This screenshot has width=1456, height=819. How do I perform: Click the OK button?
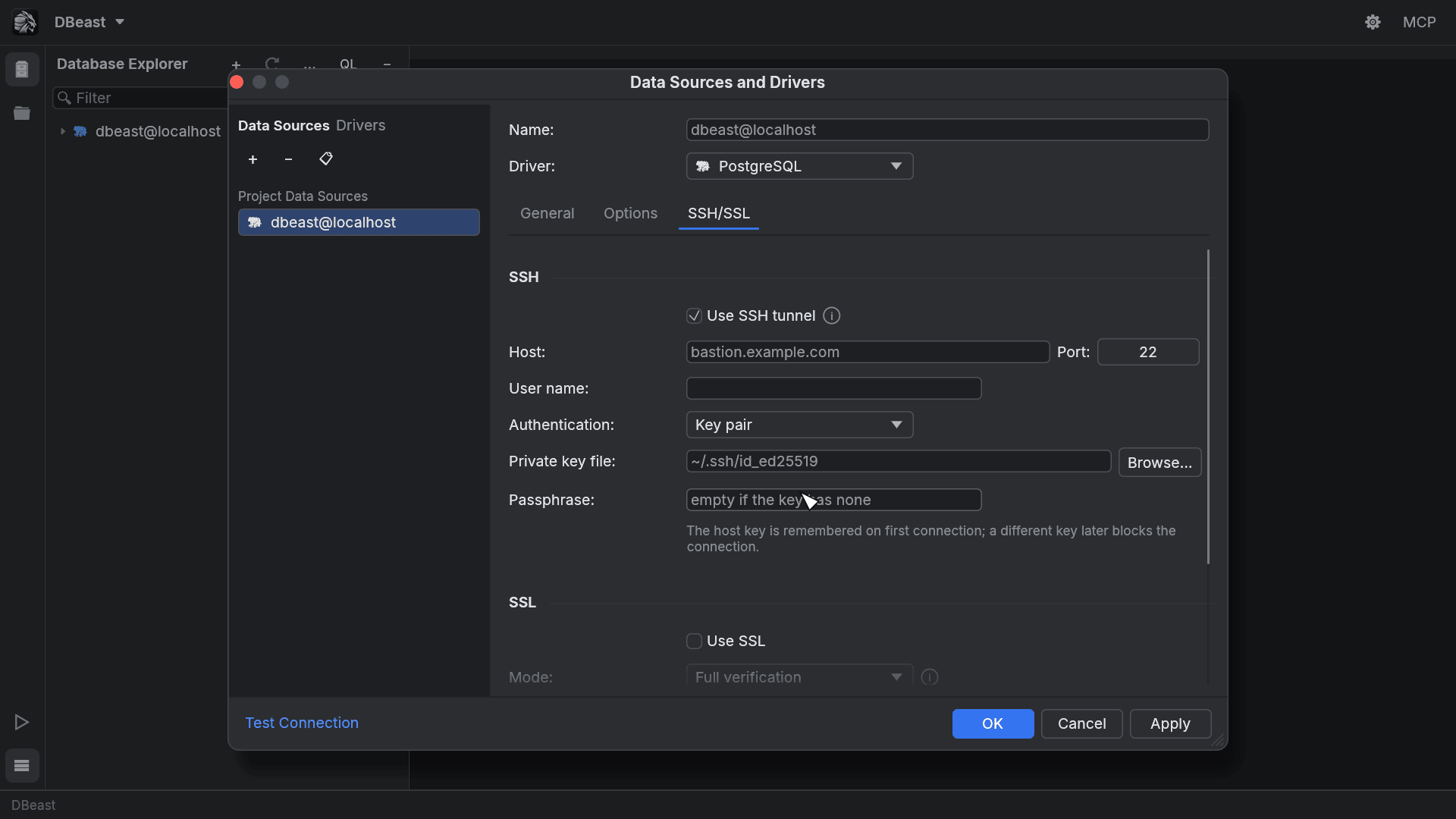click(993, 723)
